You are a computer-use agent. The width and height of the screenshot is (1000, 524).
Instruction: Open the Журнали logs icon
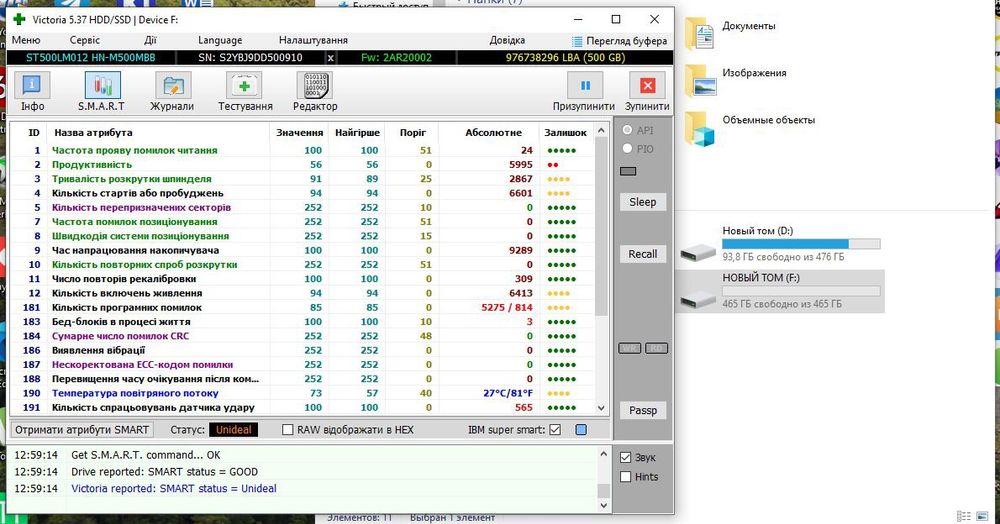point(173,85)
